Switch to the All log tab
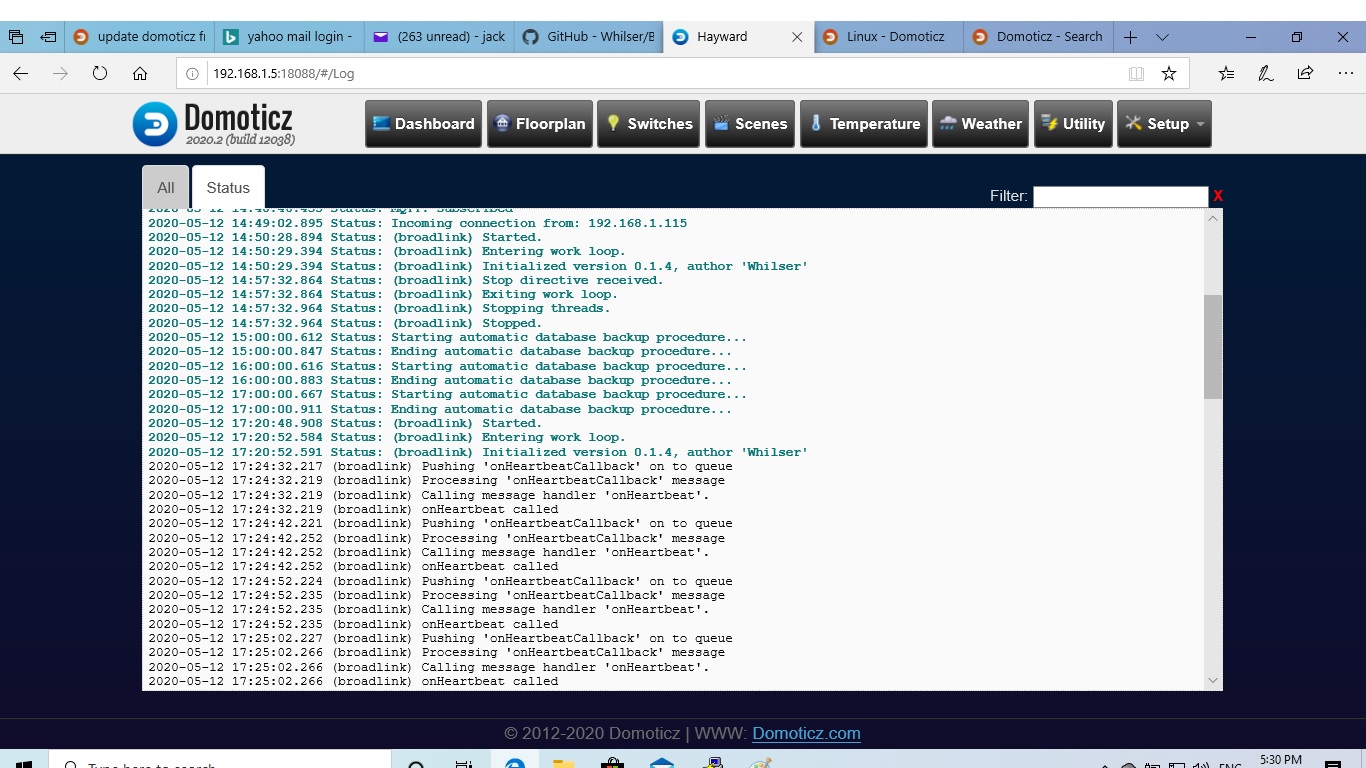Viewport: 1366px width, 768px height. pos(165,187)
